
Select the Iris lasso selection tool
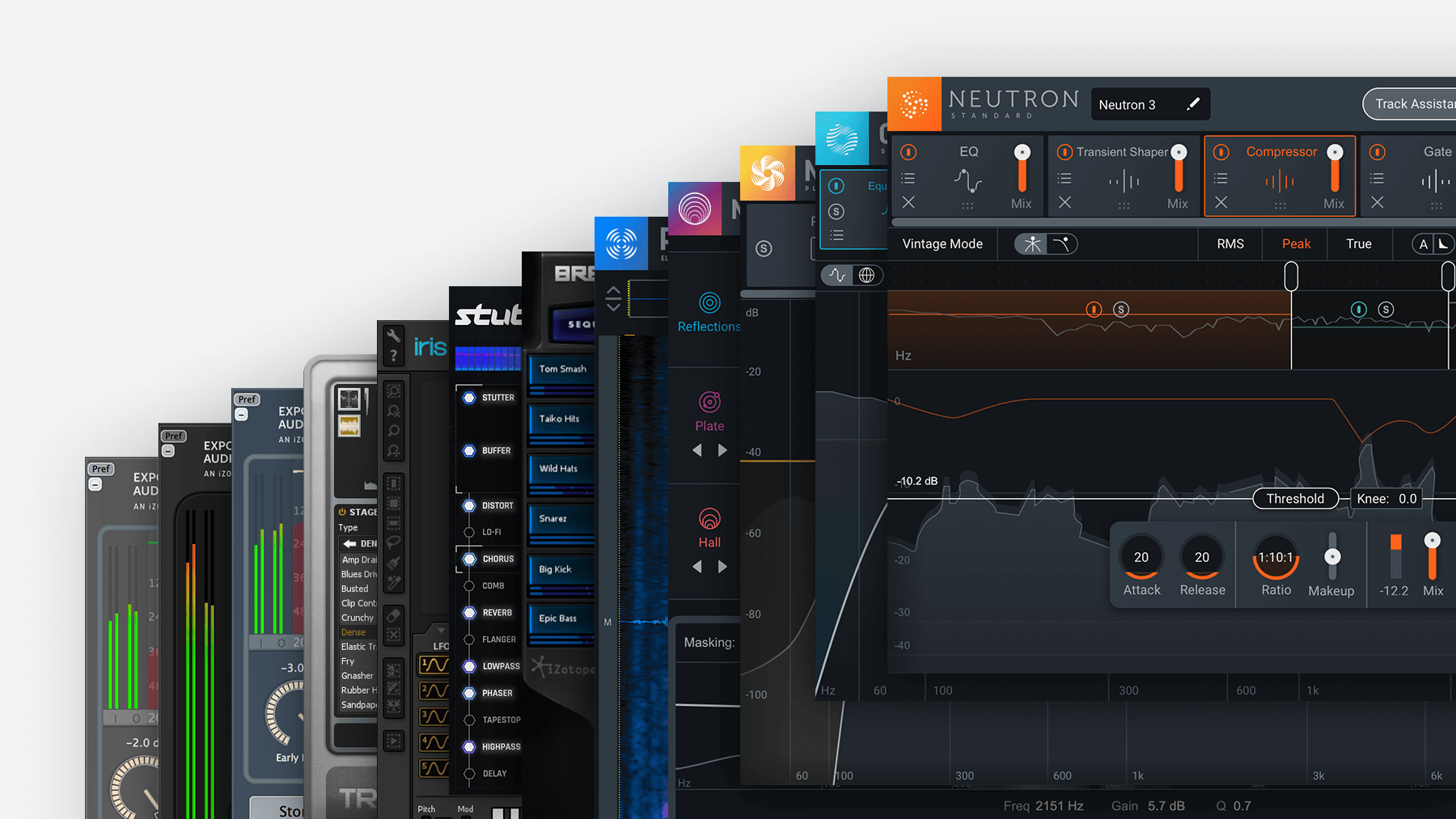(x=393, y=542)
